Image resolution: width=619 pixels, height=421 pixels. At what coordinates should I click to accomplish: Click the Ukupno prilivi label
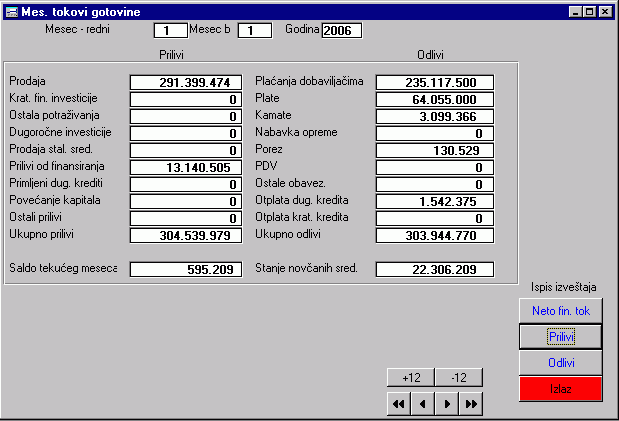[x=41, y=234]
